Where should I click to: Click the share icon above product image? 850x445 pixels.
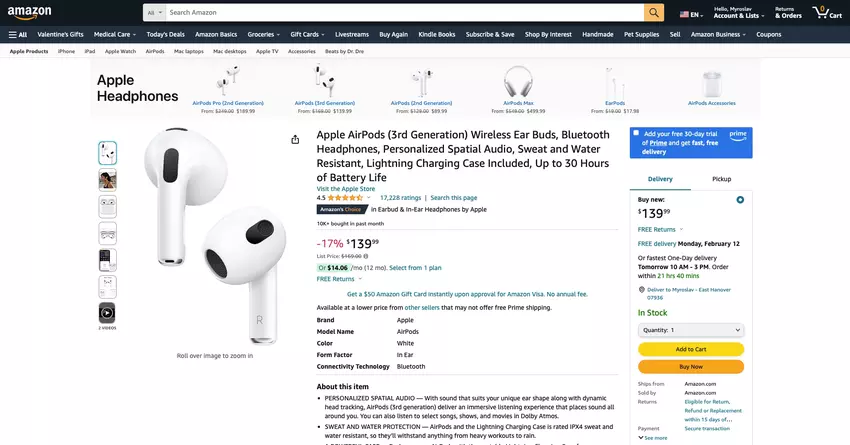pyautogui.click(x=295, y=139)
